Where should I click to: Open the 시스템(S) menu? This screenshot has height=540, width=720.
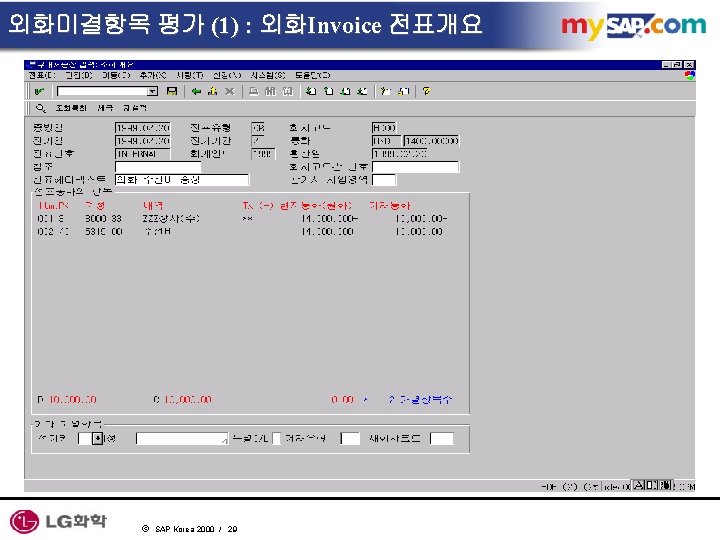(x=268, y=75)
